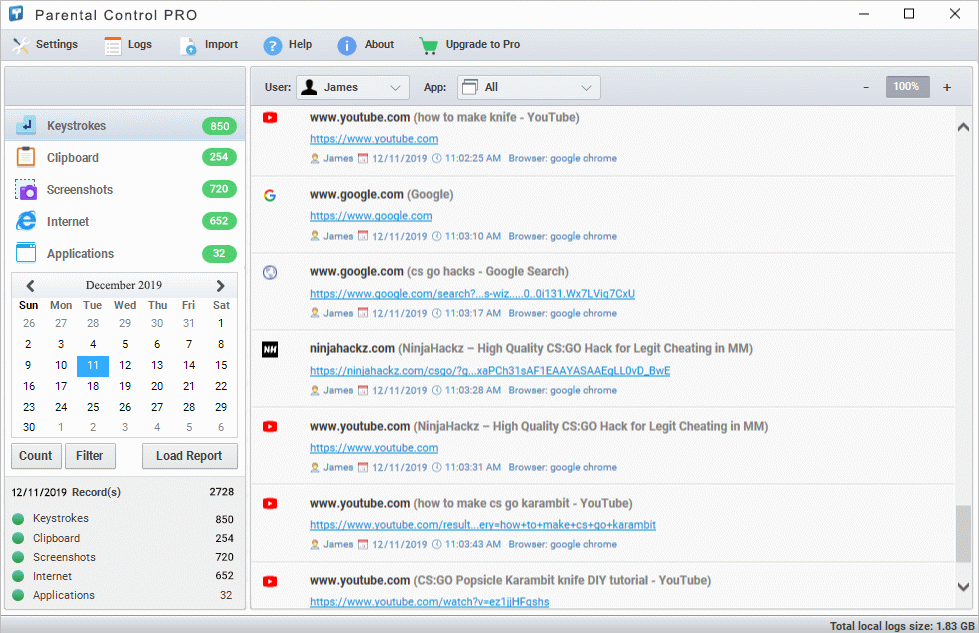This screenshot has width=979, height=633.
Task: Select the Keystrokes category icon
Action: pos(26,125)
